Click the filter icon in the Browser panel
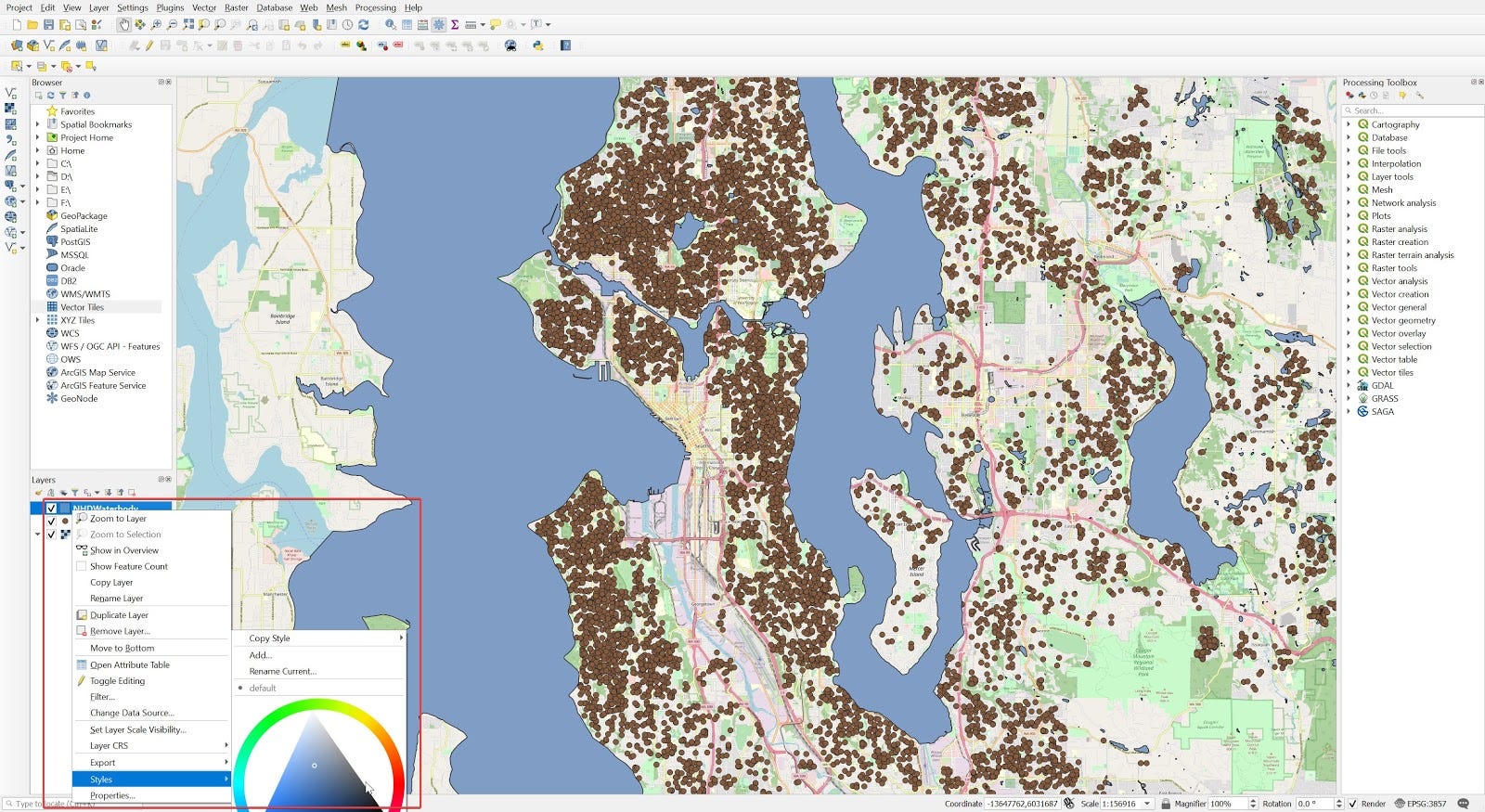The image size is (1485, 812). pos(63,96)
